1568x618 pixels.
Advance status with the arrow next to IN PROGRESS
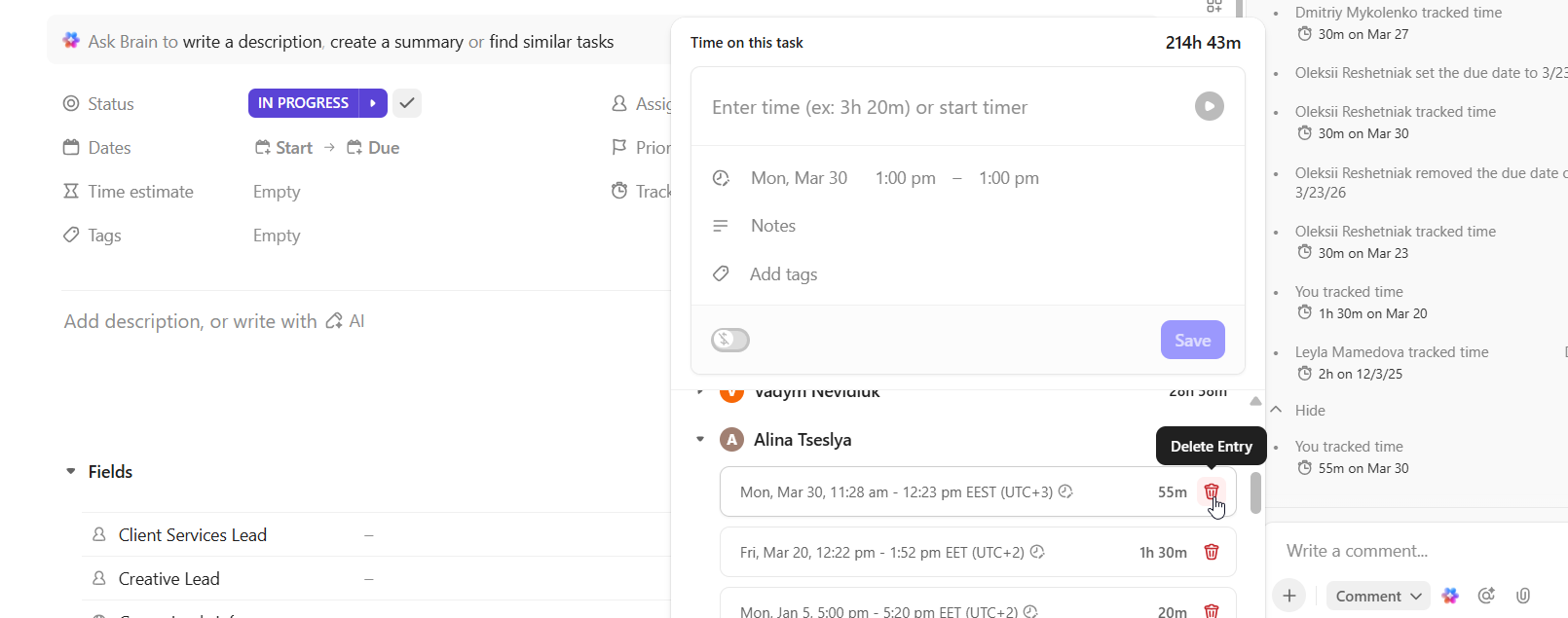click(x=373, y=103)
